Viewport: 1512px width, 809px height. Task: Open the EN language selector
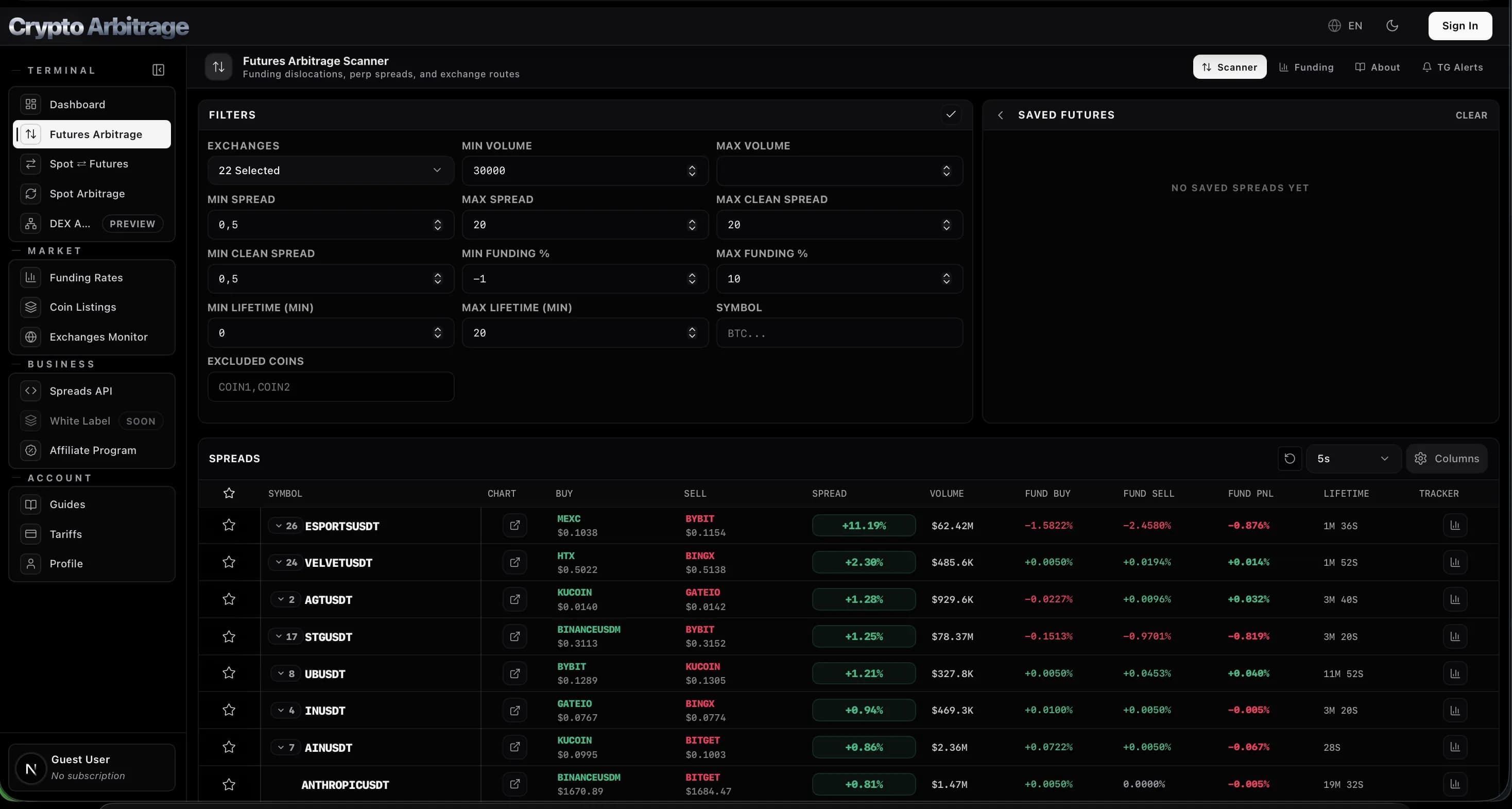coord(1345,25)
